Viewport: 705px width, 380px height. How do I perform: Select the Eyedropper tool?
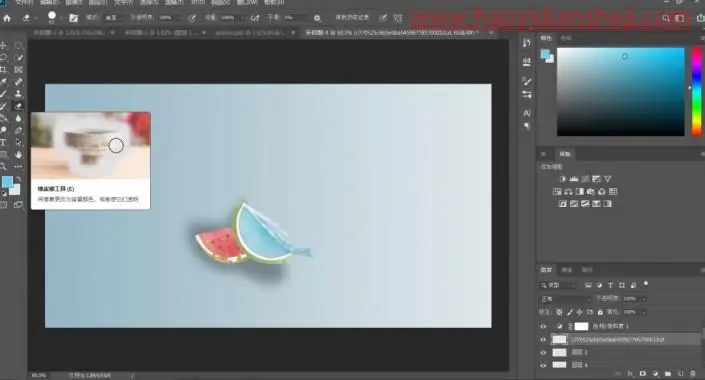click(x=4, y=82)
